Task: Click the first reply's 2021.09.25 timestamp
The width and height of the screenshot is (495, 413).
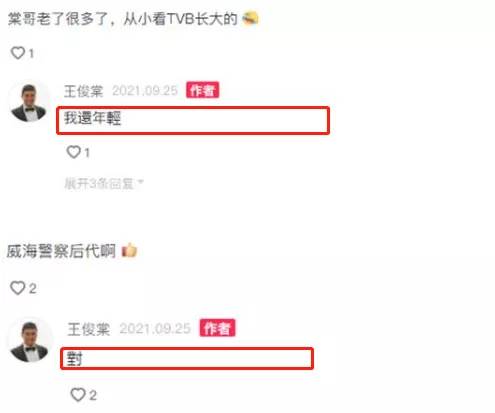Action: click(x=145, y=91)
